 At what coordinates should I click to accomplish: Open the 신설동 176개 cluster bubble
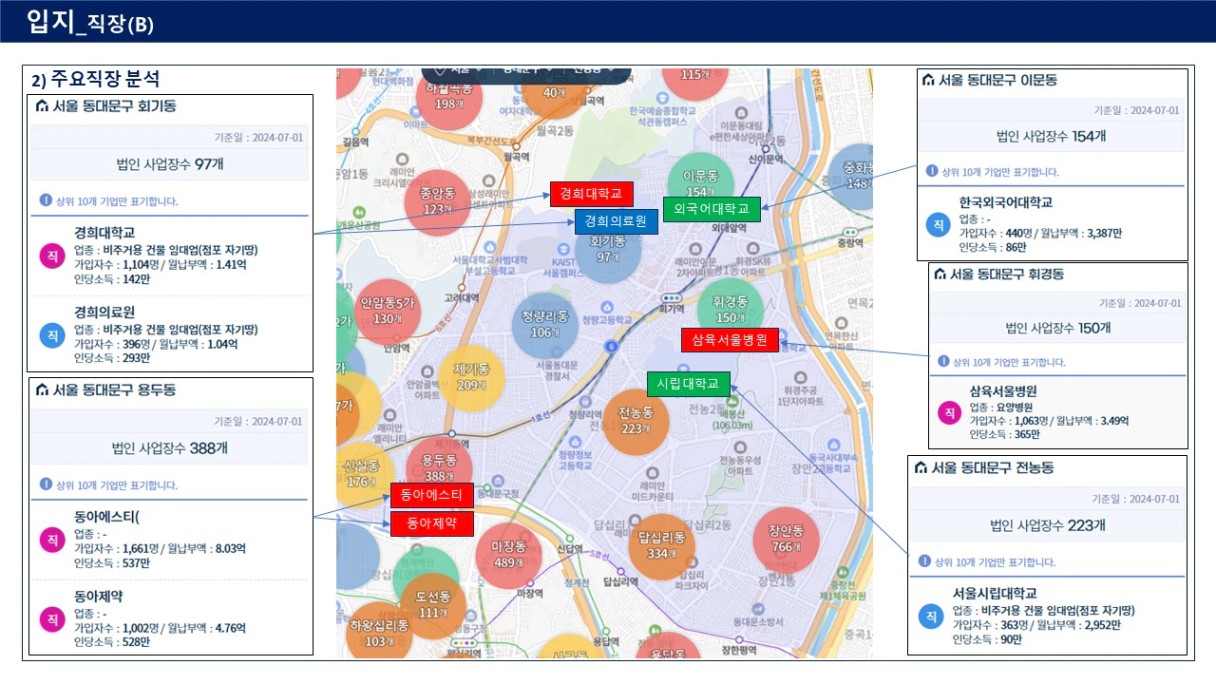coord(361,474)
